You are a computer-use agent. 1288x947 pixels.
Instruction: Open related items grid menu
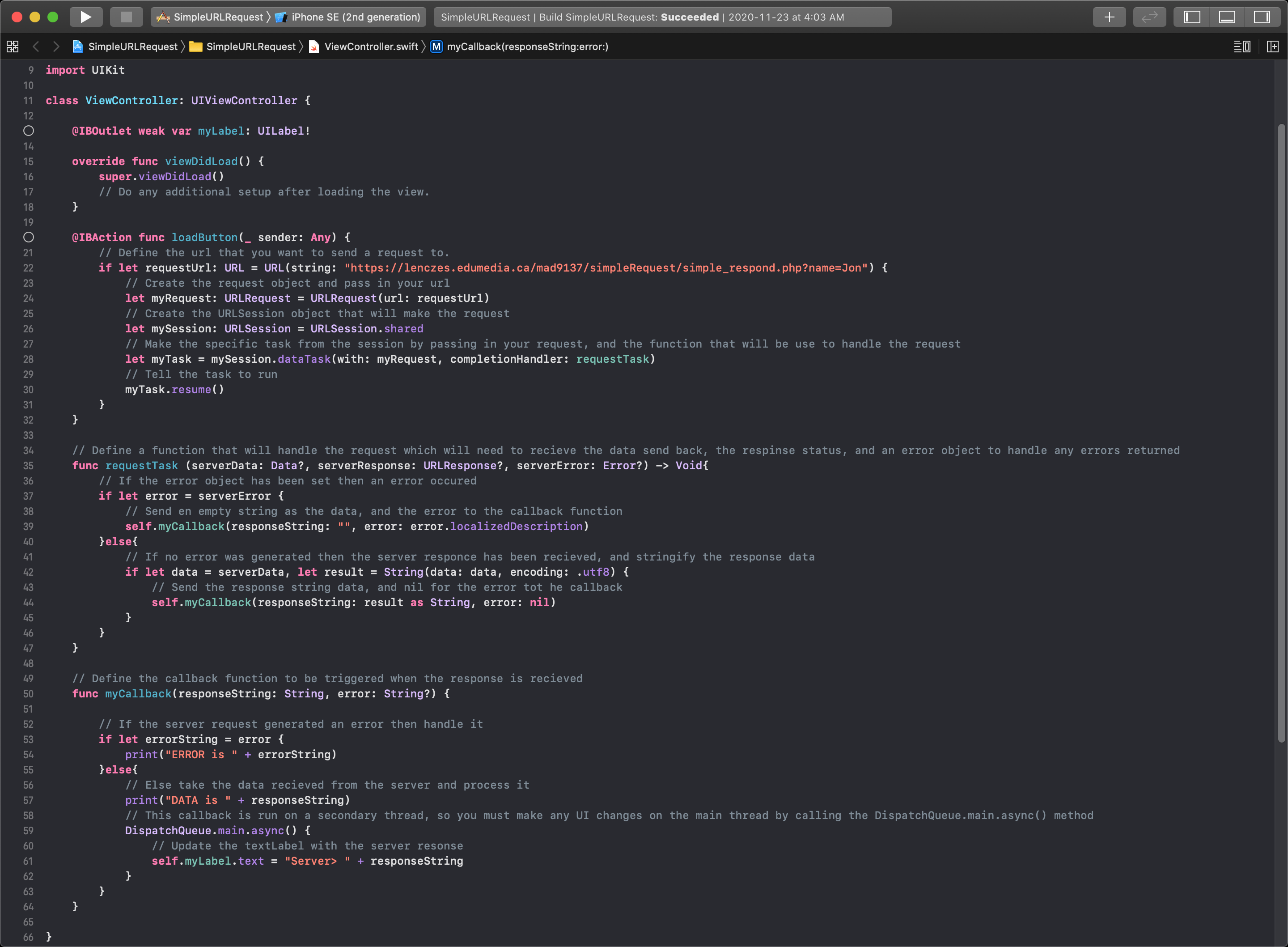(13, 47)
